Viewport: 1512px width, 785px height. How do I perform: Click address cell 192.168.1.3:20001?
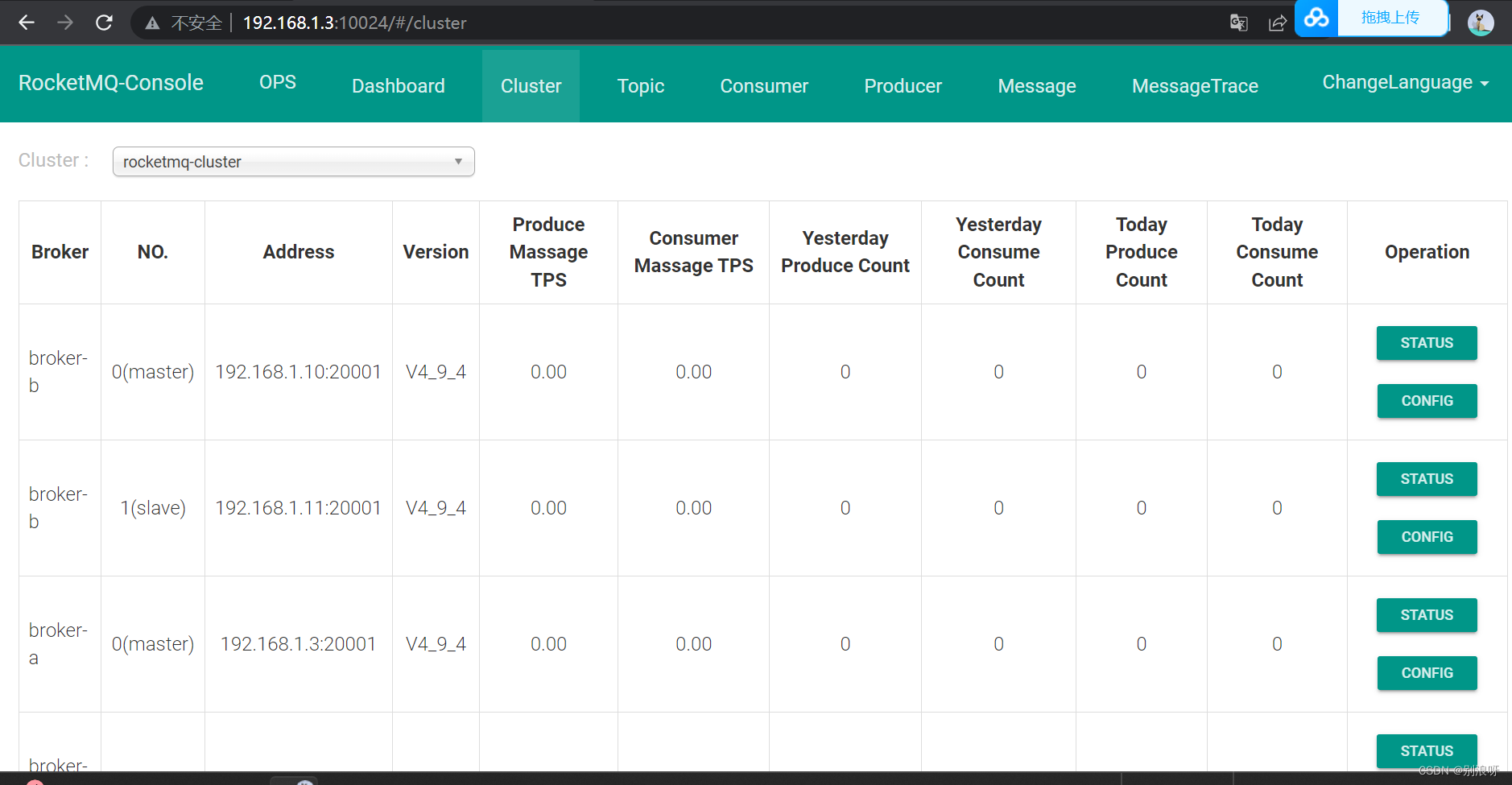(298, 644)
